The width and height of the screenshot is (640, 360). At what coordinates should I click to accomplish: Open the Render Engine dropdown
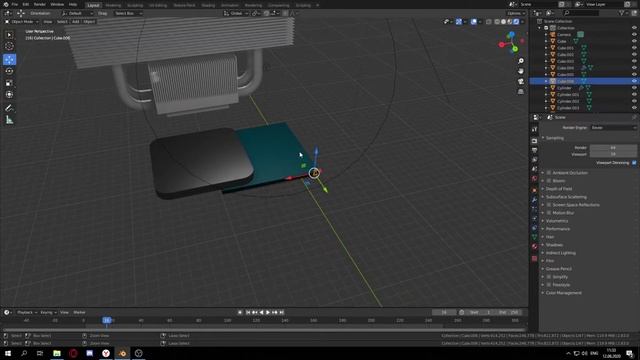tap(613, 128)
